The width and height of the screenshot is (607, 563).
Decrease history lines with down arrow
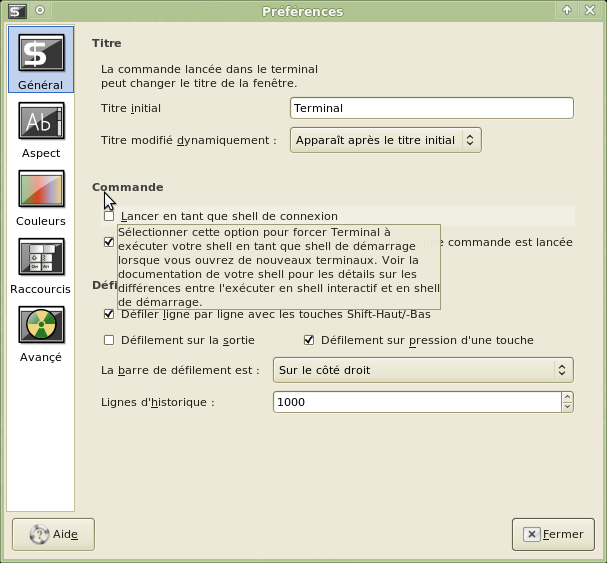tap(567, 407)
